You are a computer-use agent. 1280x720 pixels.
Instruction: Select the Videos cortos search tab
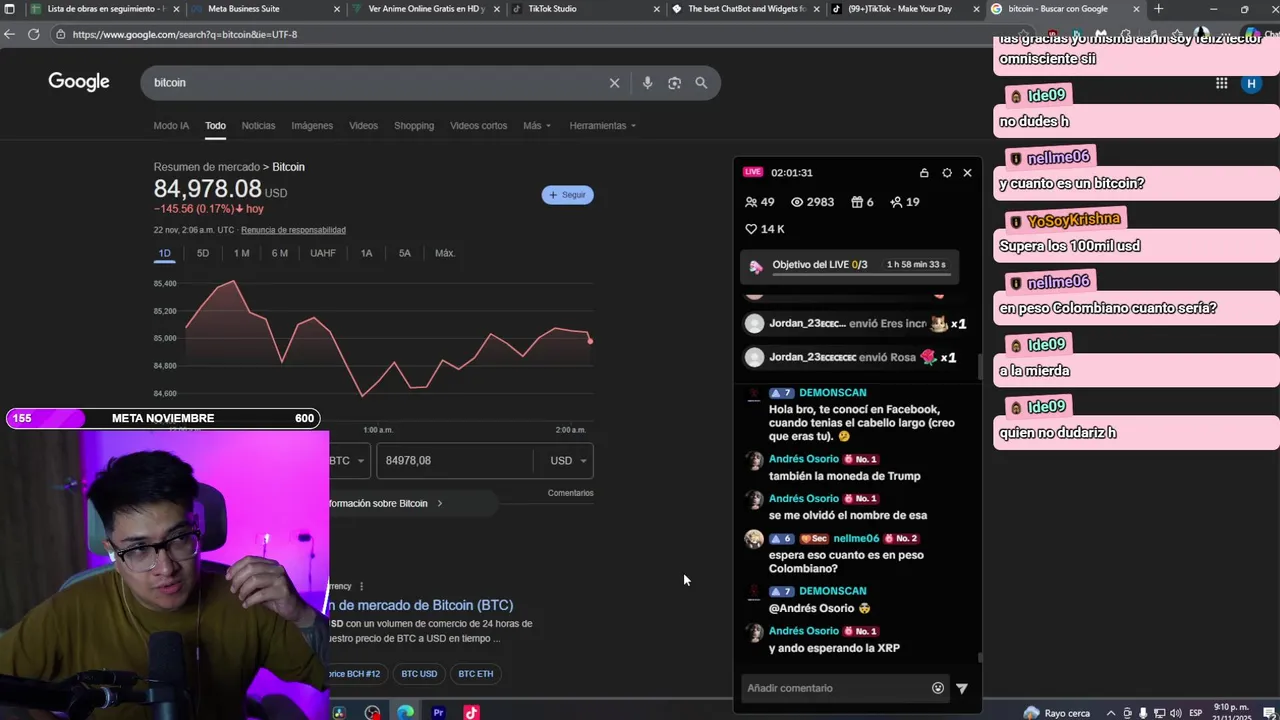pos(478,126)
